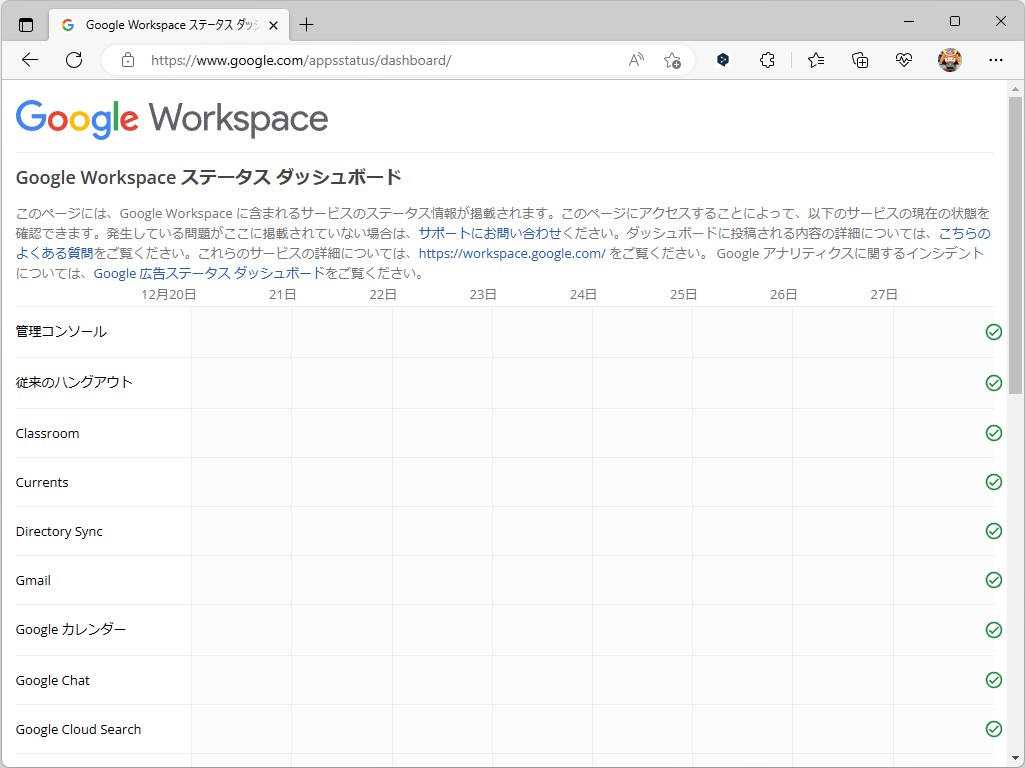1025x768 pixels.
Task: Click the browser profile avatar
Action: [x=949, y=60]
